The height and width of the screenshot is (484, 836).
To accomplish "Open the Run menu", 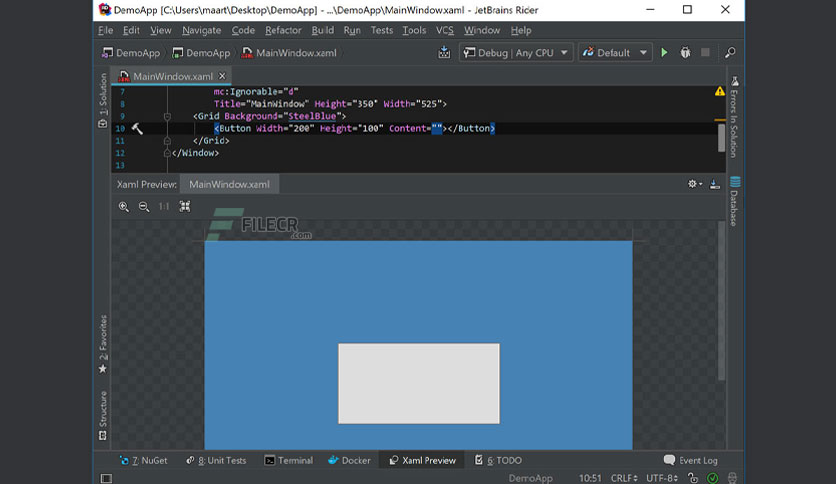I will coord(352,30).
